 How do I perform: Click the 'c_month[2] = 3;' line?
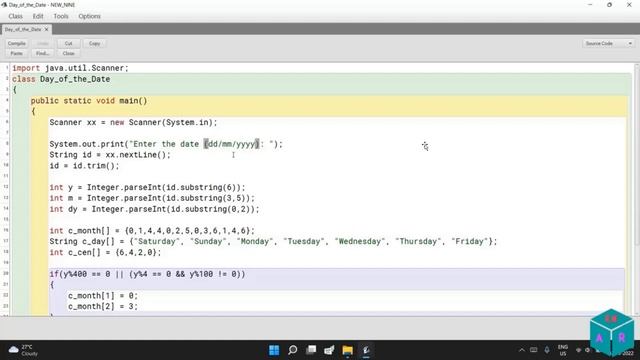point(103,307)
